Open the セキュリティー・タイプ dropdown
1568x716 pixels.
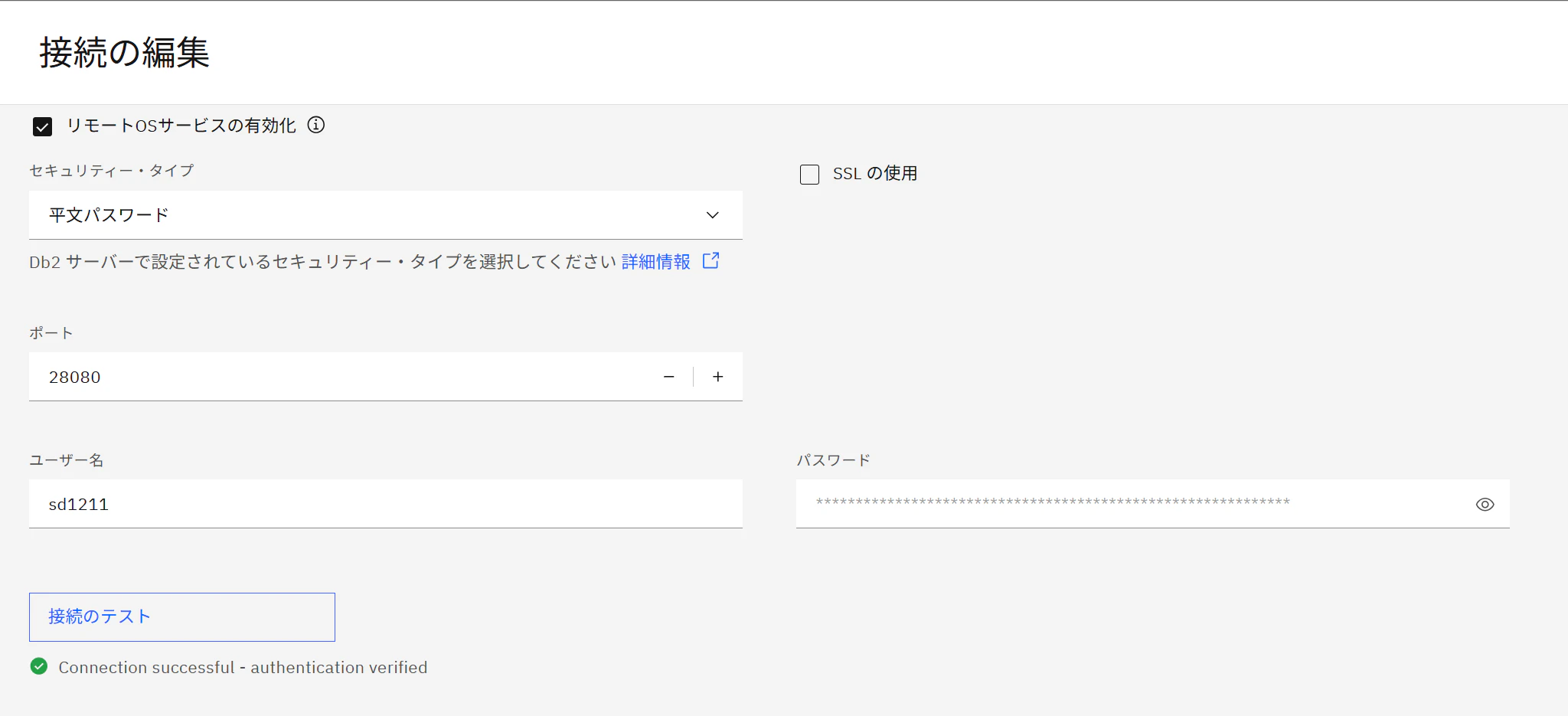point(386,215)
